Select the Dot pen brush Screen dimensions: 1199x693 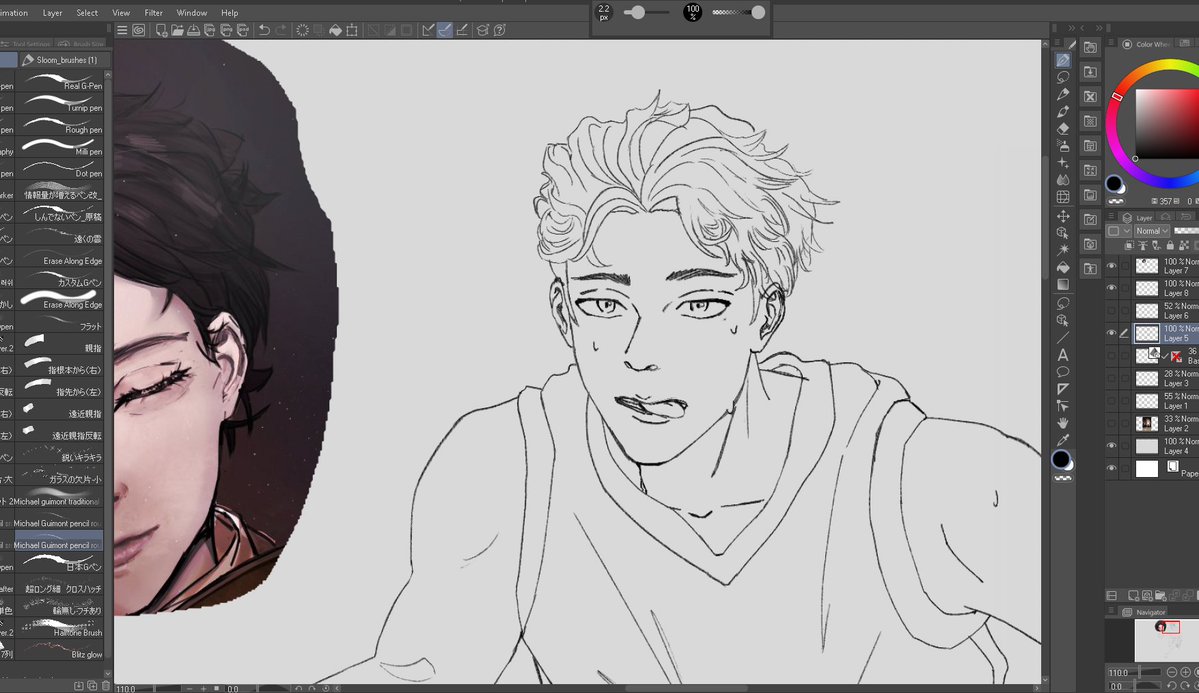(60, 169)
